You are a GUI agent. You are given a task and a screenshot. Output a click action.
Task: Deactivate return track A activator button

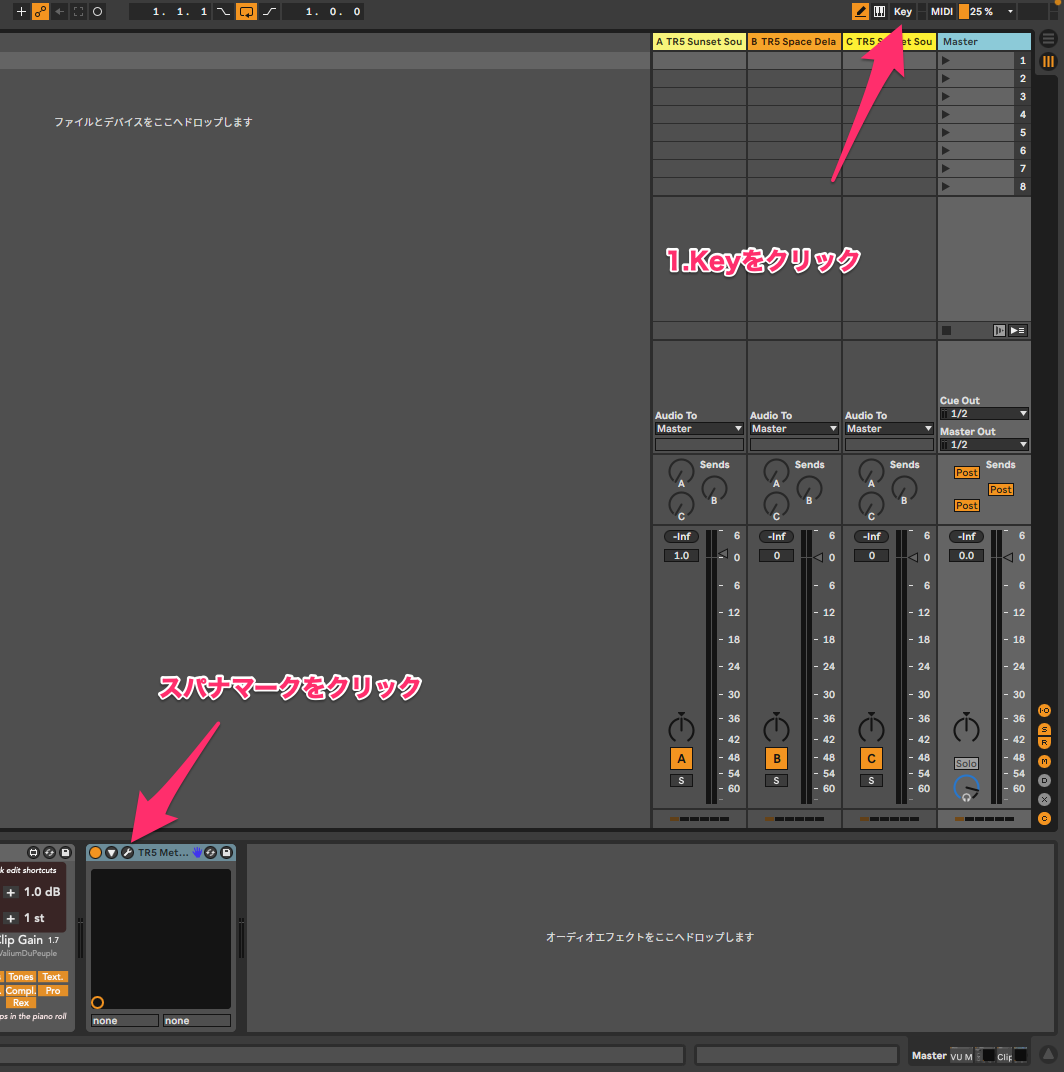(x=681, y=758)
